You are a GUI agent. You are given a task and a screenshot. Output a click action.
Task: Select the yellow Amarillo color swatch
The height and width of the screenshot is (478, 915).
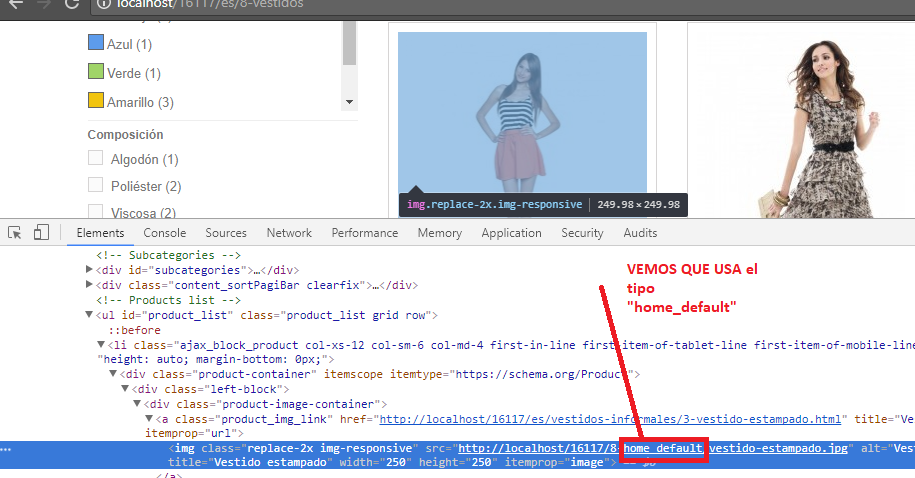pyautogui.click(x=96, y=101)
